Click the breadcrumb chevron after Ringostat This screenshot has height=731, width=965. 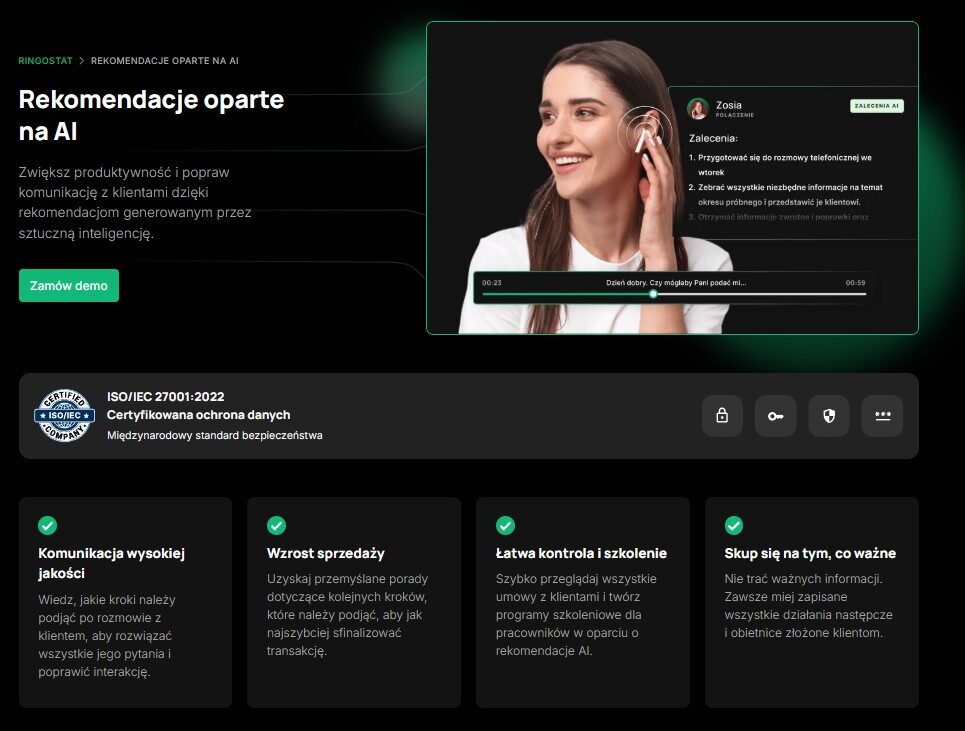click(81, 61)
